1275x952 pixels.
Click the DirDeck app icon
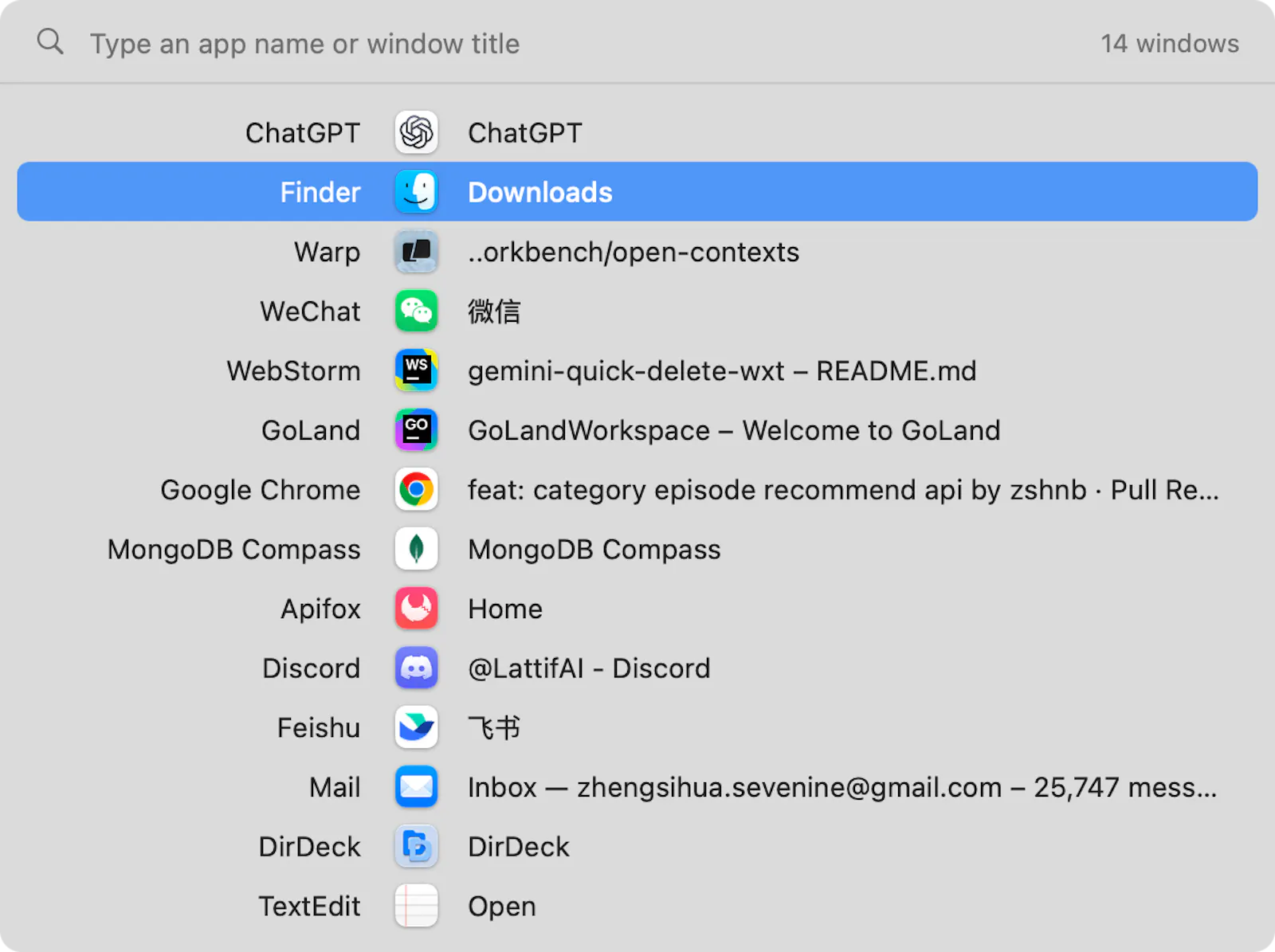416,846
